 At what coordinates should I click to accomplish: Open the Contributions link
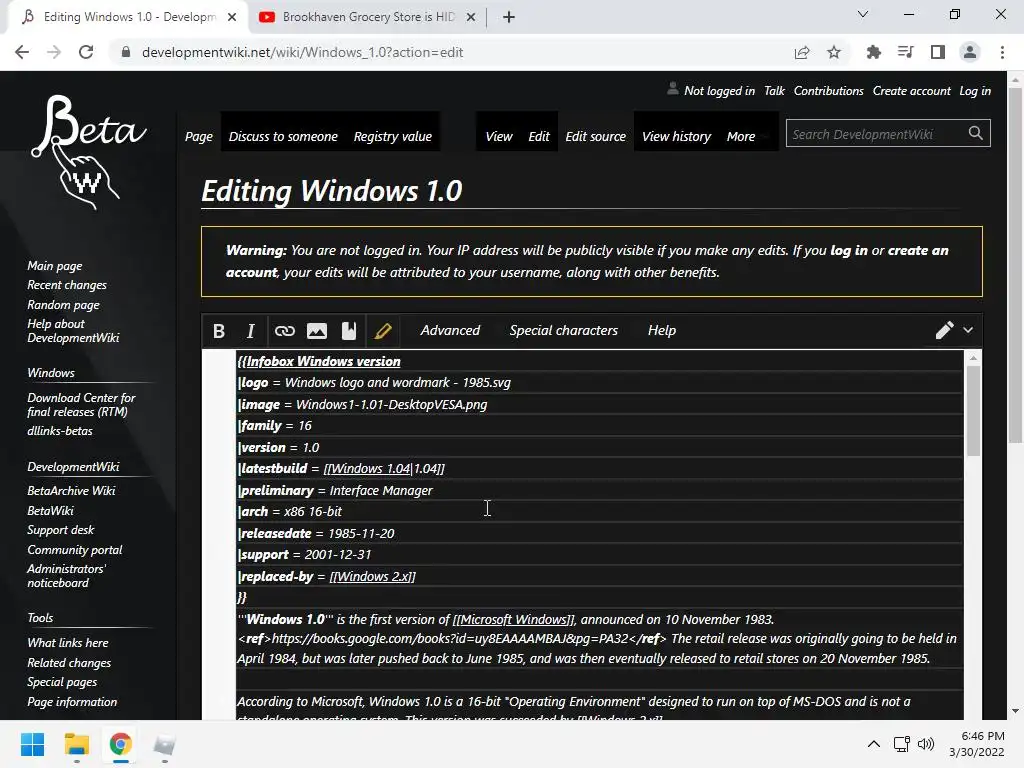828,91
